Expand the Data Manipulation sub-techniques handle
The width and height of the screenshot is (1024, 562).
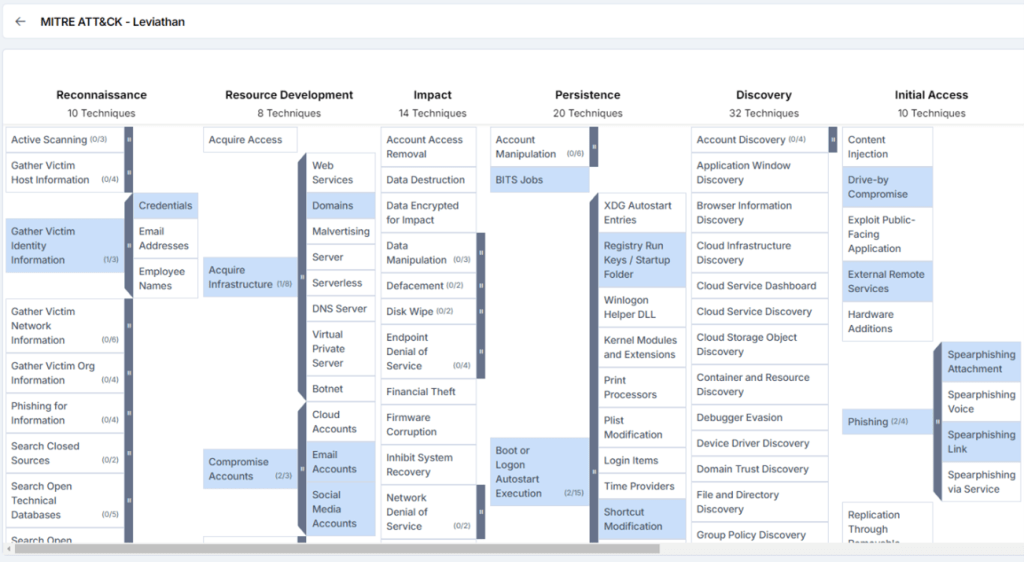(481, 253)
